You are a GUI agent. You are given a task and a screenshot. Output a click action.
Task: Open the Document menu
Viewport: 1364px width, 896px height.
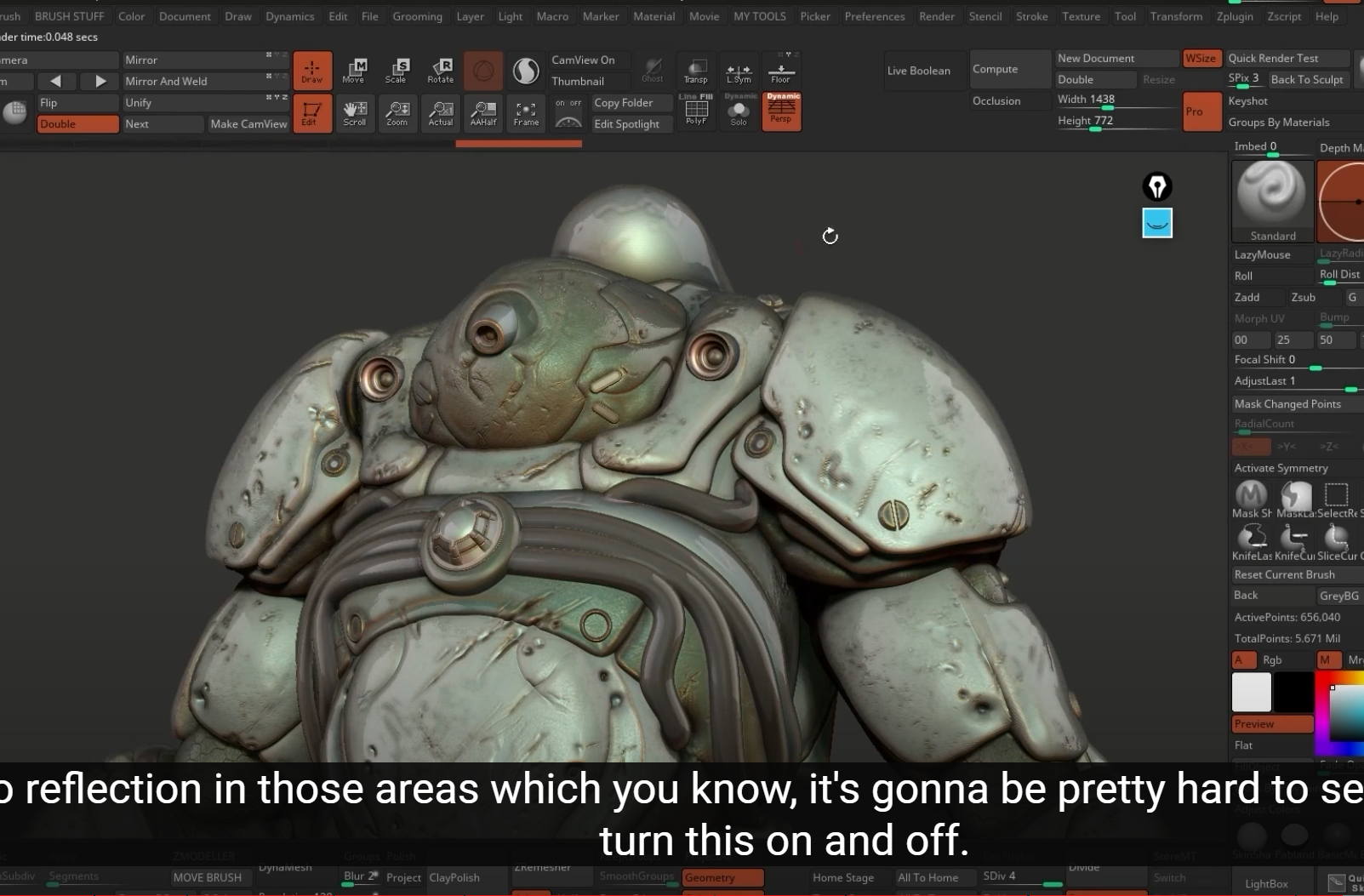point(185,16)
